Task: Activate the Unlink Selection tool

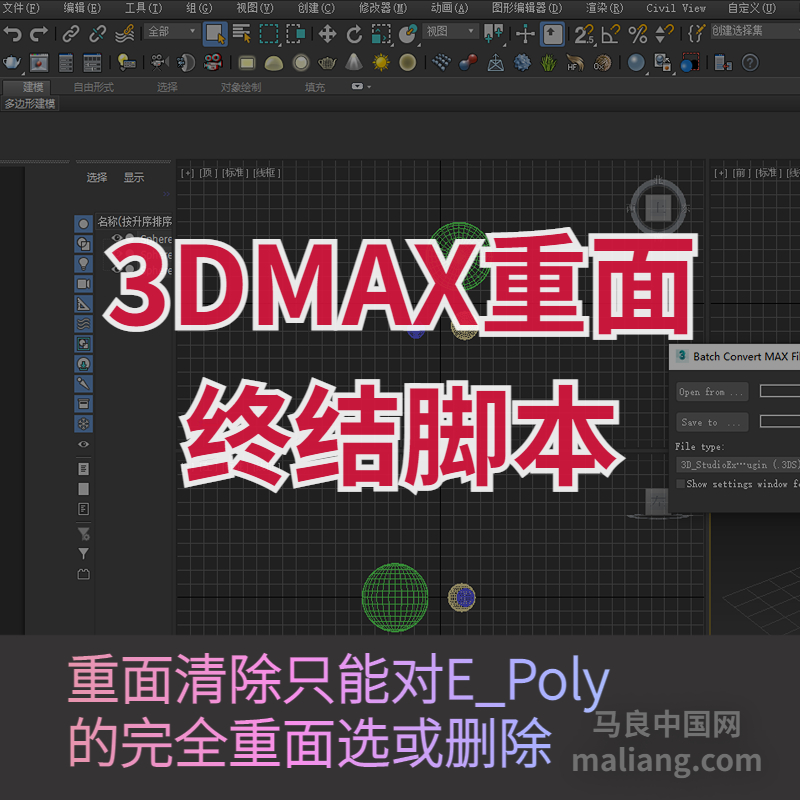Action: point(97,34)
